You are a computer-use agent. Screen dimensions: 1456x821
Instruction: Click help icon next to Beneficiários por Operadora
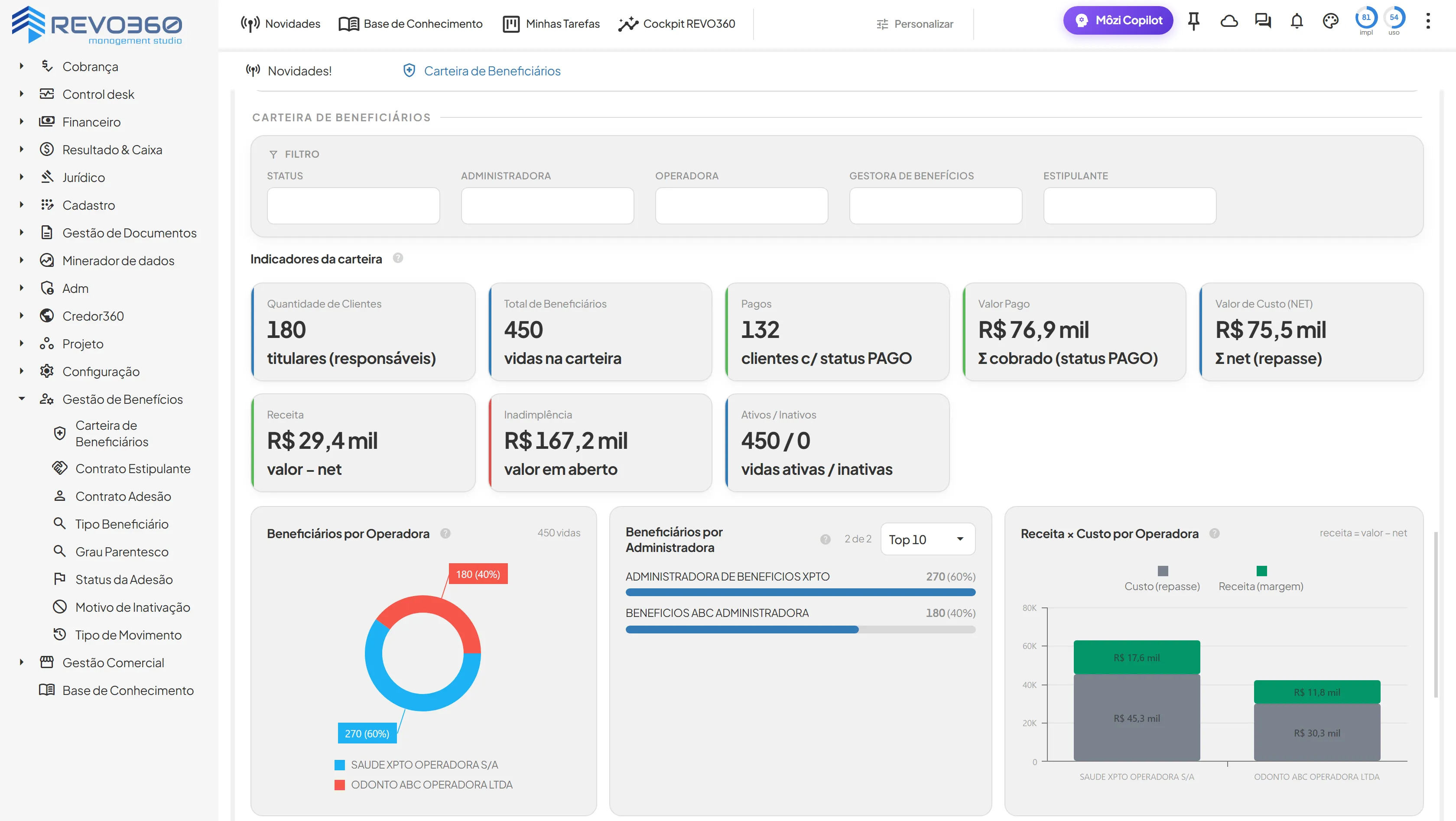point(445,533)
